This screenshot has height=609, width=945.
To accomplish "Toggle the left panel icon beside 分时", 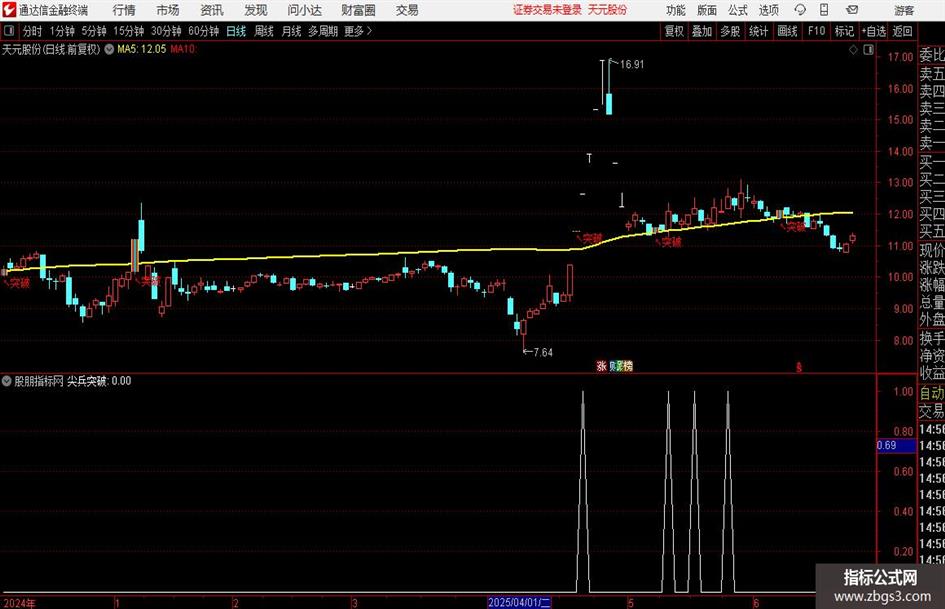I will (x=9, y=31).
